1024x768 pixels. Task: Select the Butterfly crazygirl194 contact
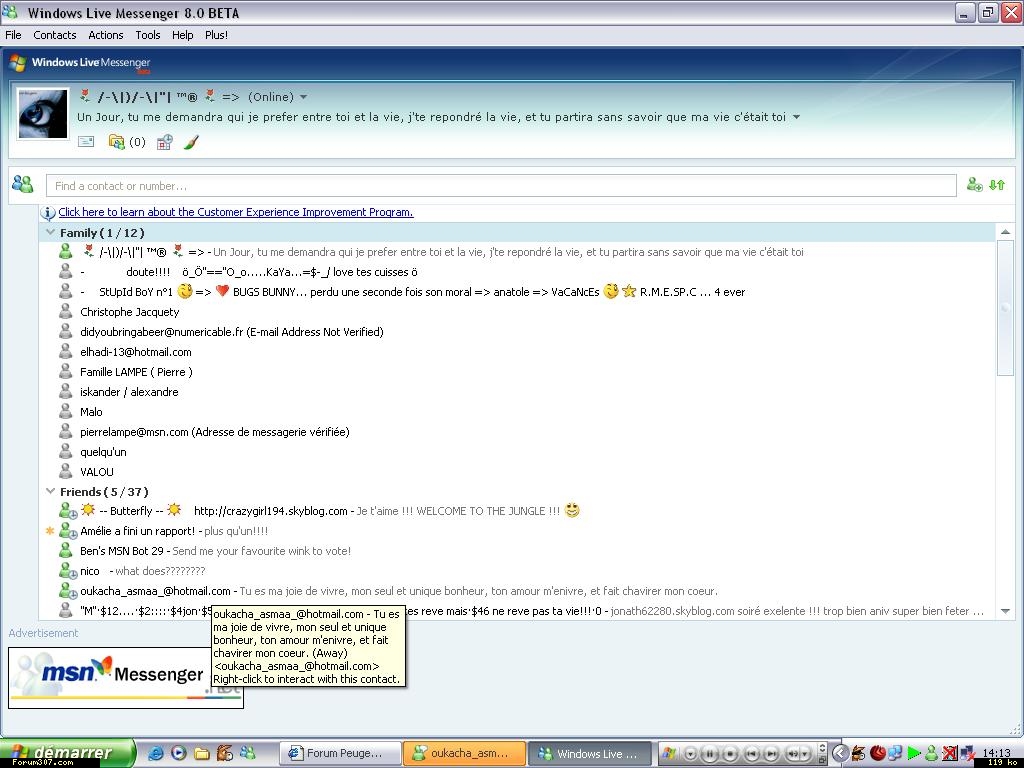(330, 511)
